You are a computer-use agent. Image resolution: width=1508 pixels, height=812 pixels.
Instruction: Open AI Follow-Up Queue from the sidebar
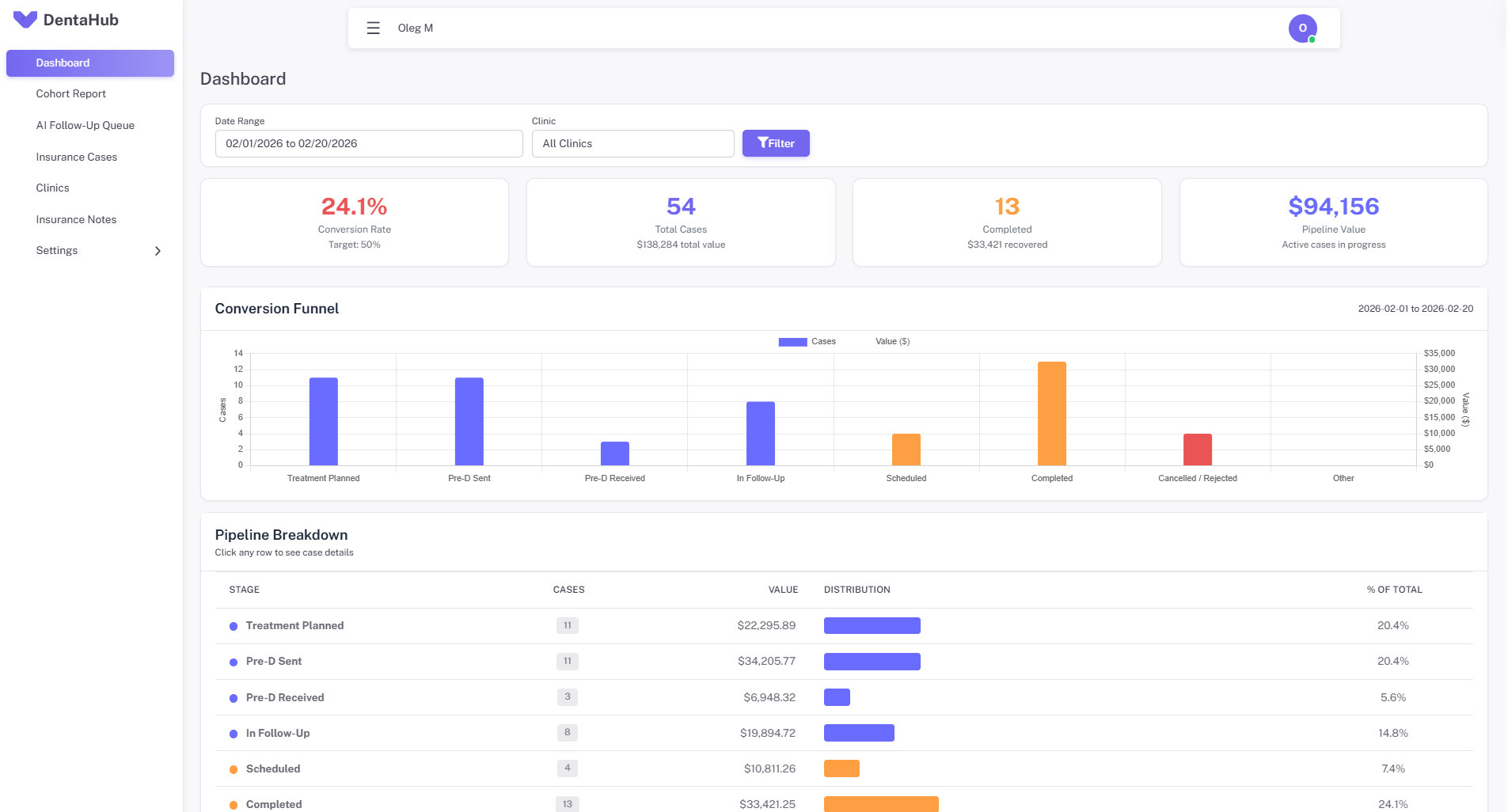85,125
